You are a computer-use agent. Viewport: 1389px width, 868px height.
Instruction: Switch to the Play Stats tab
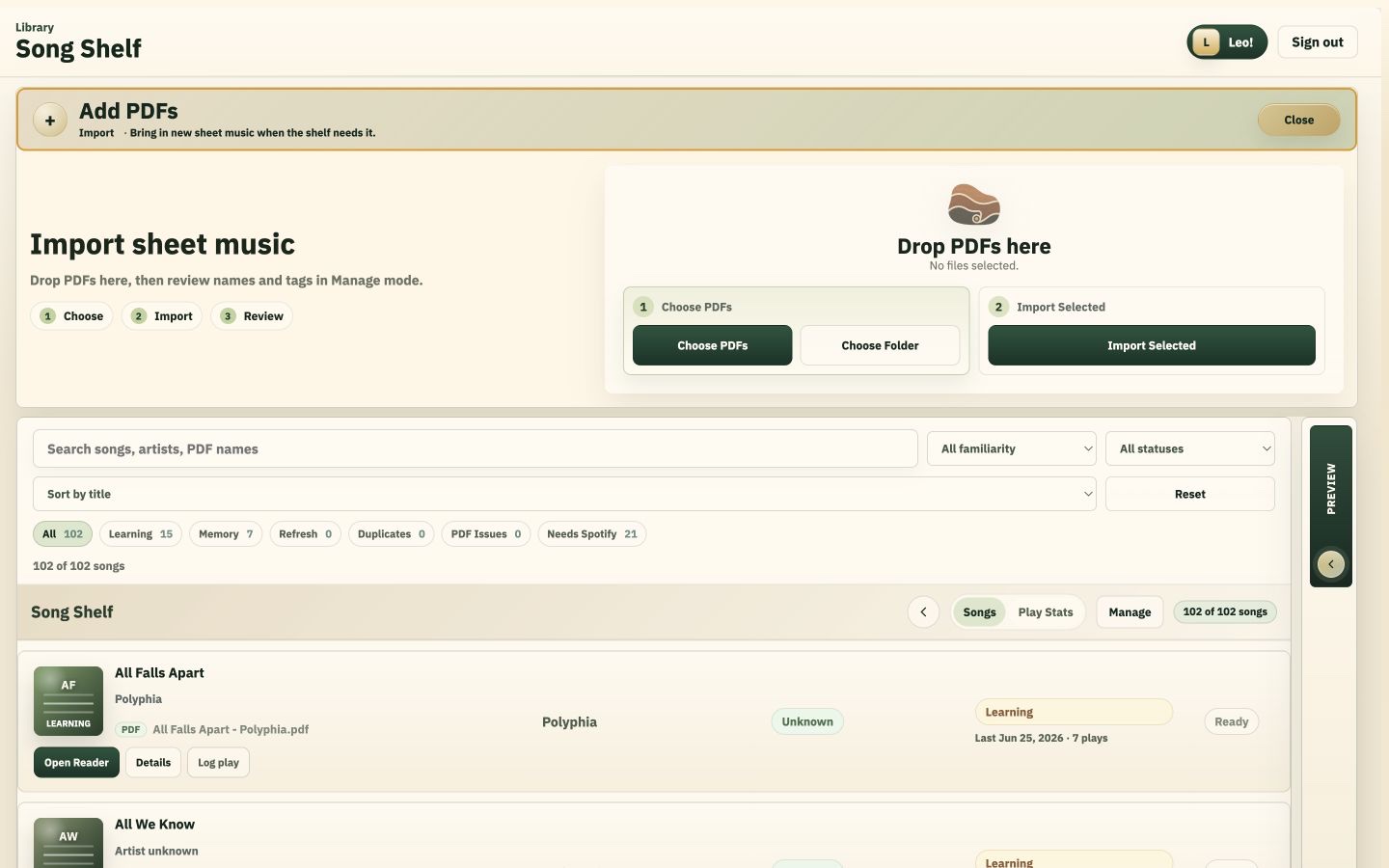(x=1046, y=612)
